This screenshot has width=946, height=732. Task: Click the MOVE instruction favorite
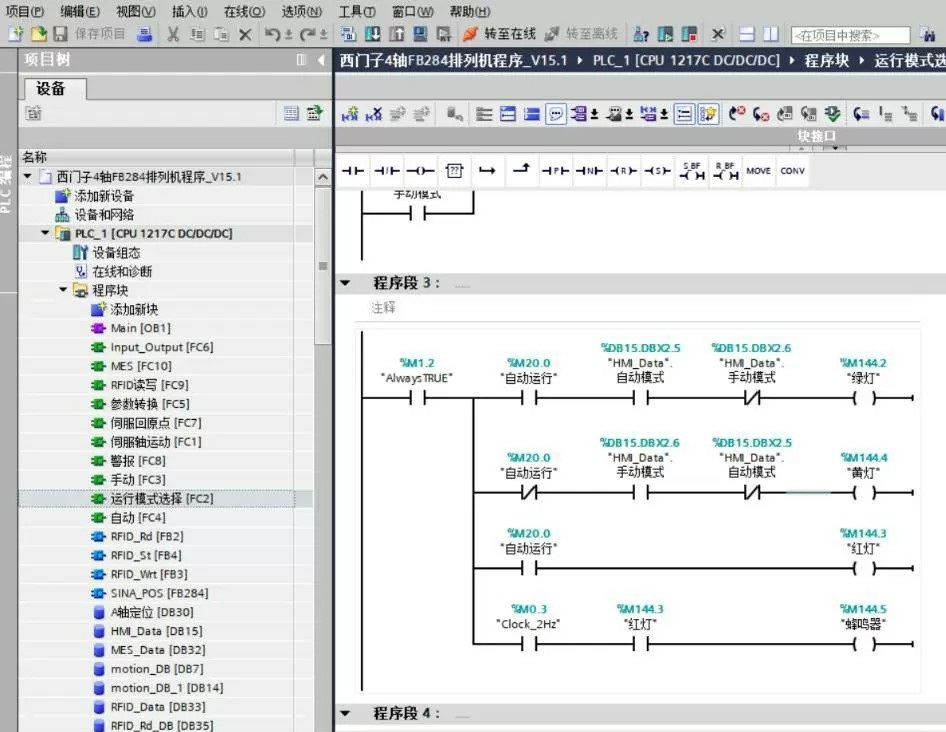point(758,171)
